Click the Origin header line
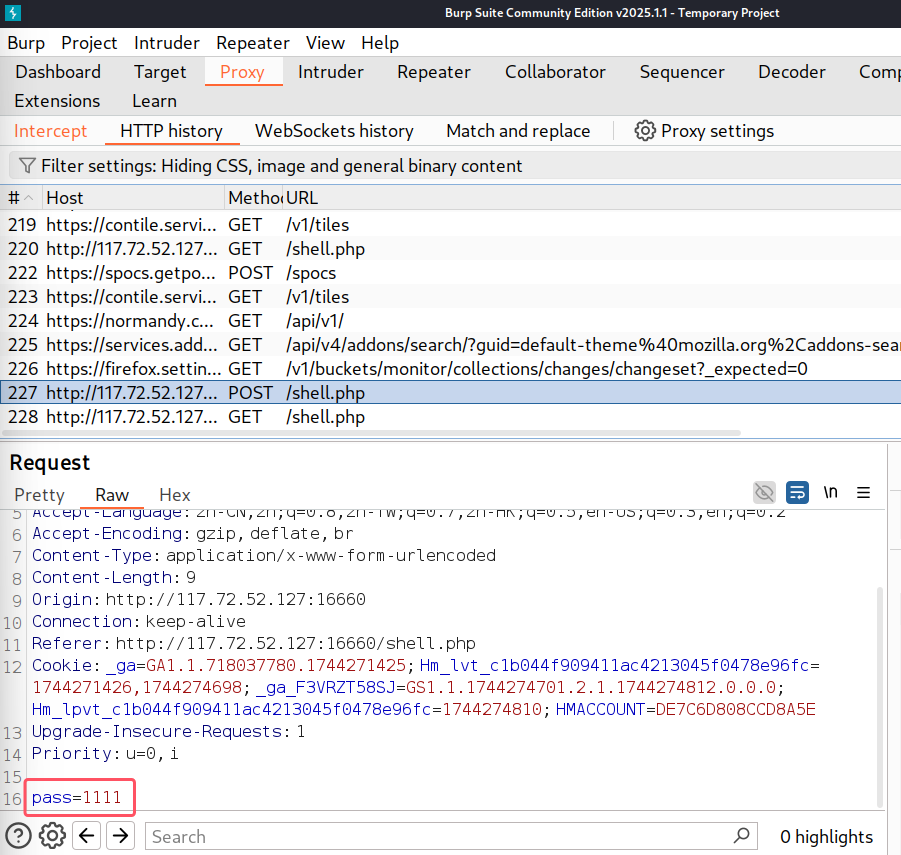Image resolution: width=901 pixels, height=855 pixels. pyautogui.click(x=199, y=599)
